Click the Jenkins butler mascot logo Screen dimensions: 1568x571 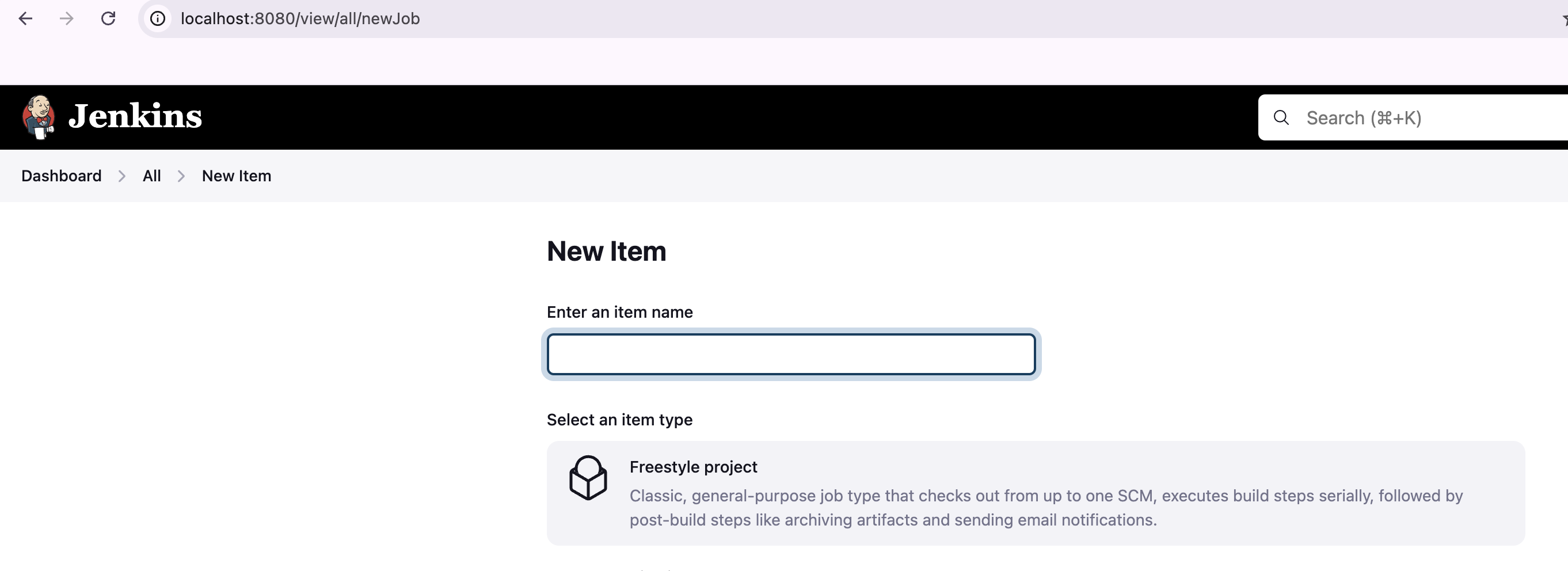coord(39,117)
